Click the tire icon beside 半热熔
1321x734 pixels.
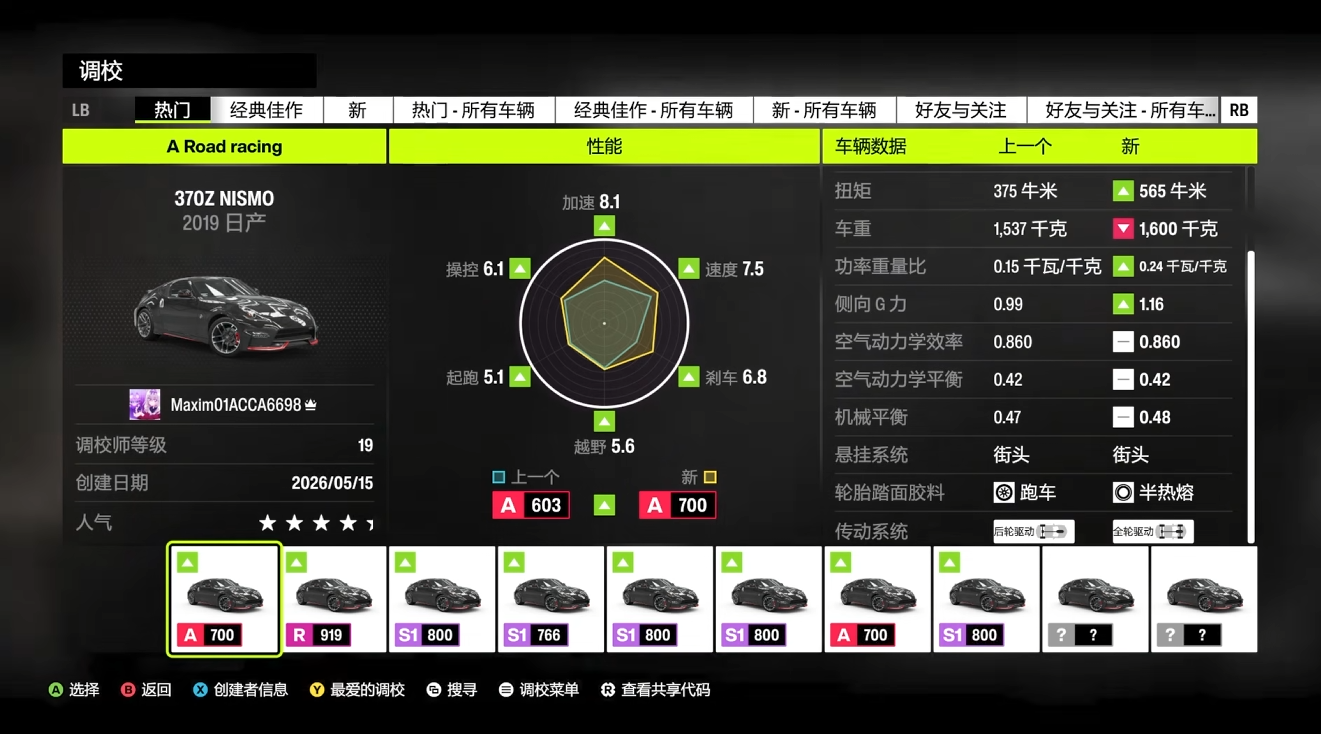pyautogui.click(x=1123, y=492)
